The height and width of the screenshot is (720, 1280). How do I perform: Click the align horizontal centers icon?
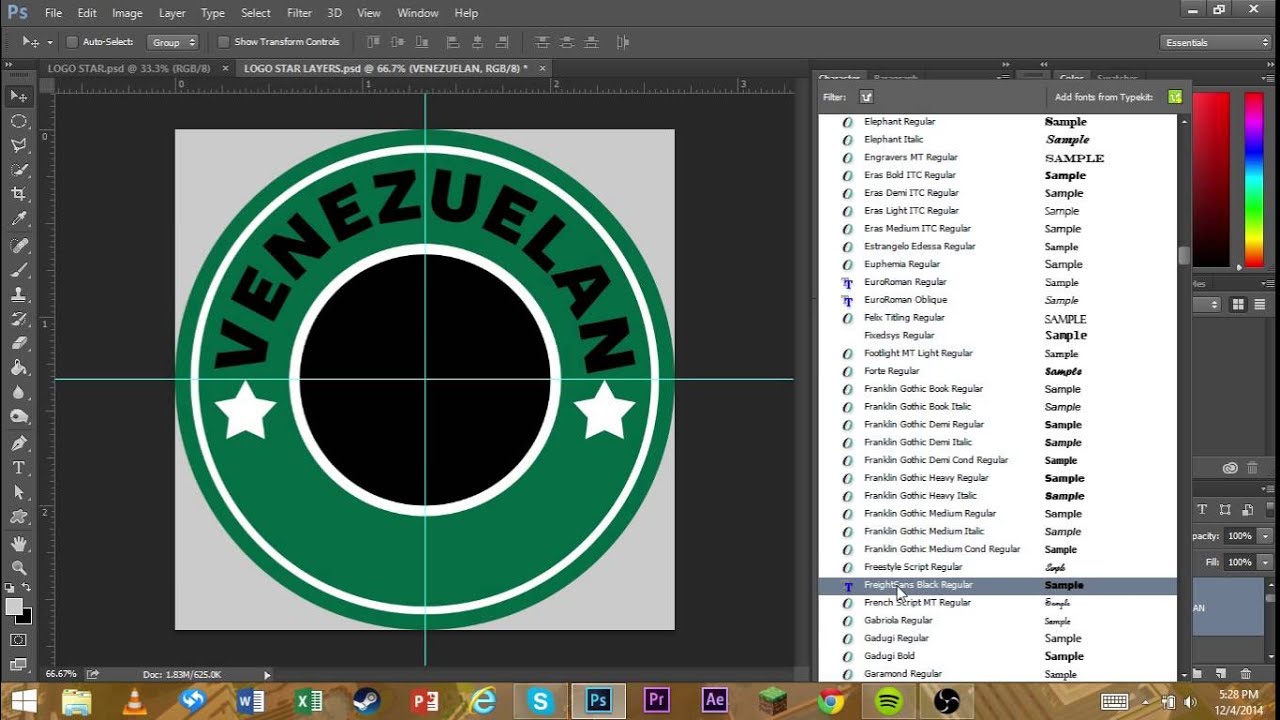(477, 42)
